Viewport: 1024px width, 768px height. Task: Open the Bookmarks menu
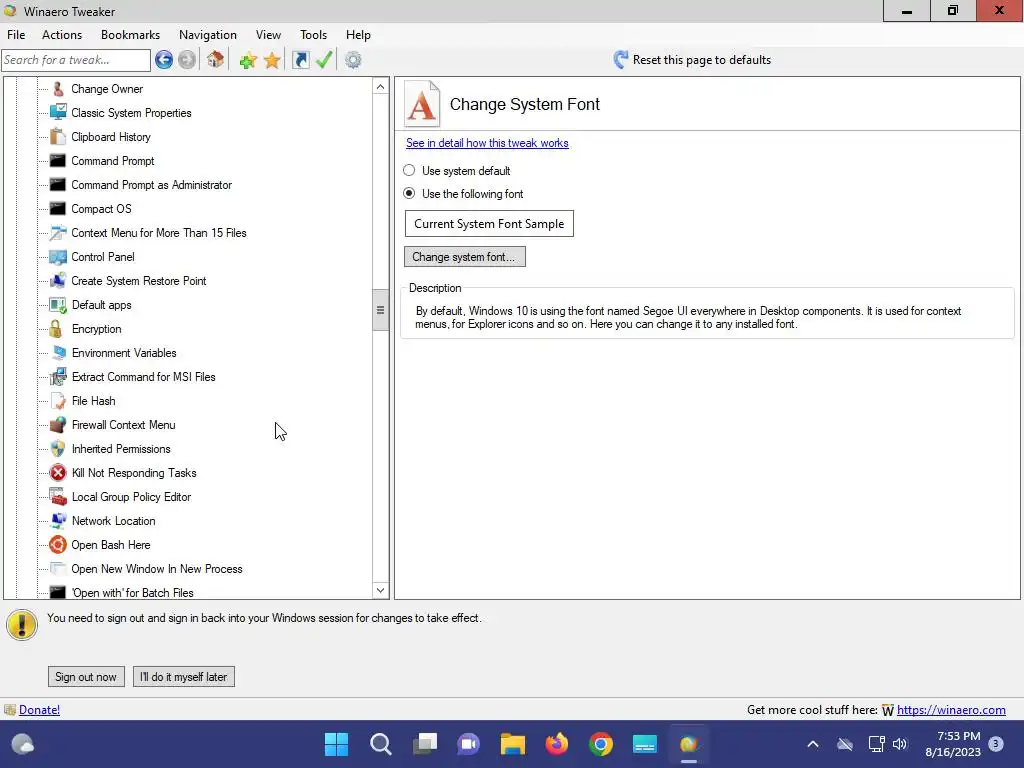tap(130, 35)
